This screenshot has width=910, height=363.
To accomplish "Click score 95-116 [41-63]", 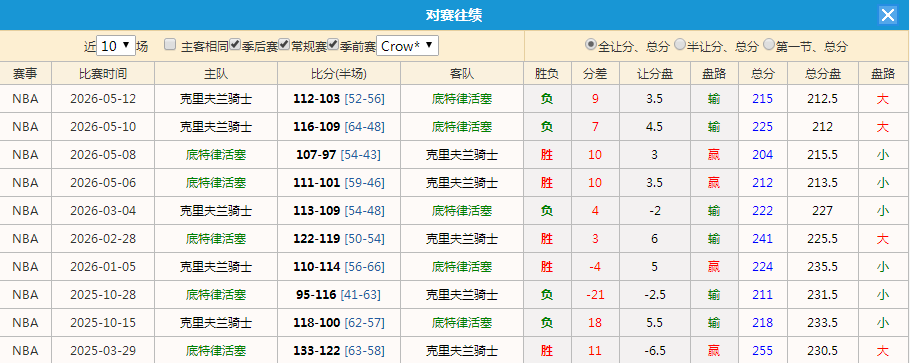I will 339,295.
